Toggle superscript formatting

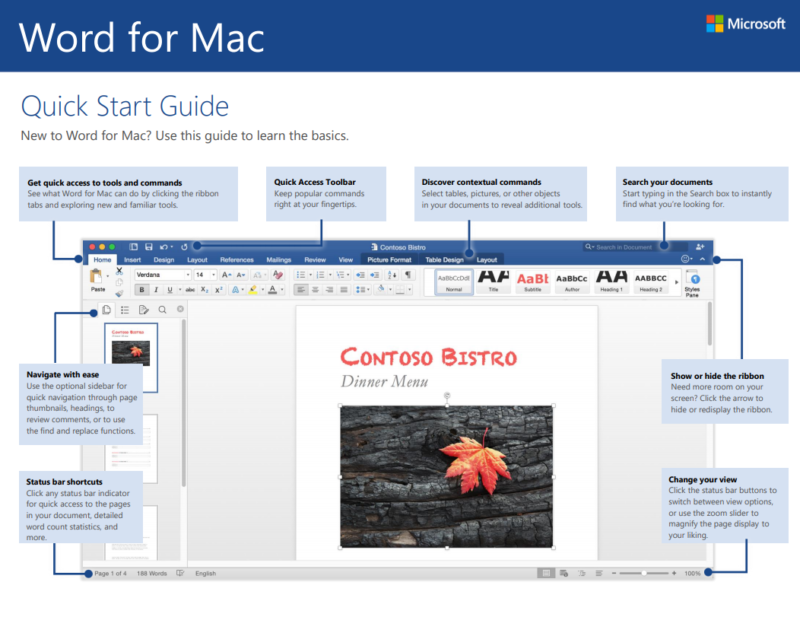pyautogui.click(x=218, y=289)
